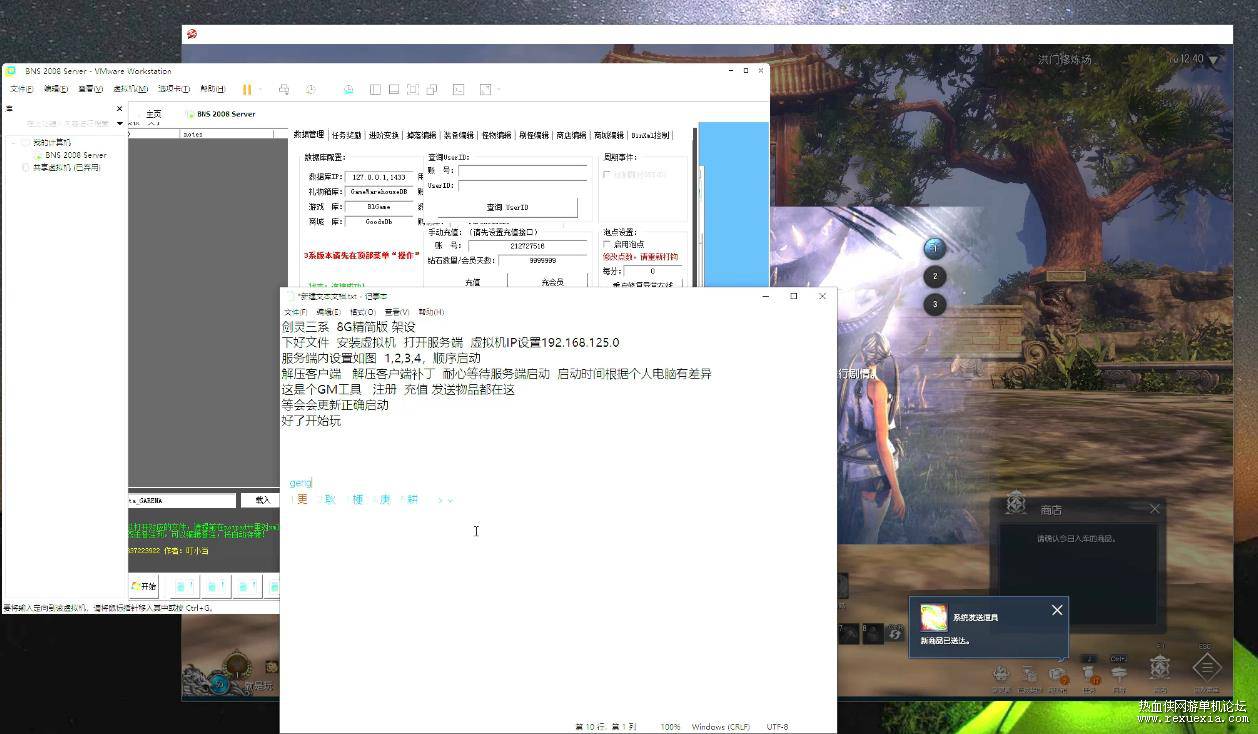This screenshot has height=734, width=1258.
Task: Click the 充值 button in the GM tool
Action: (x=472, y=282)
